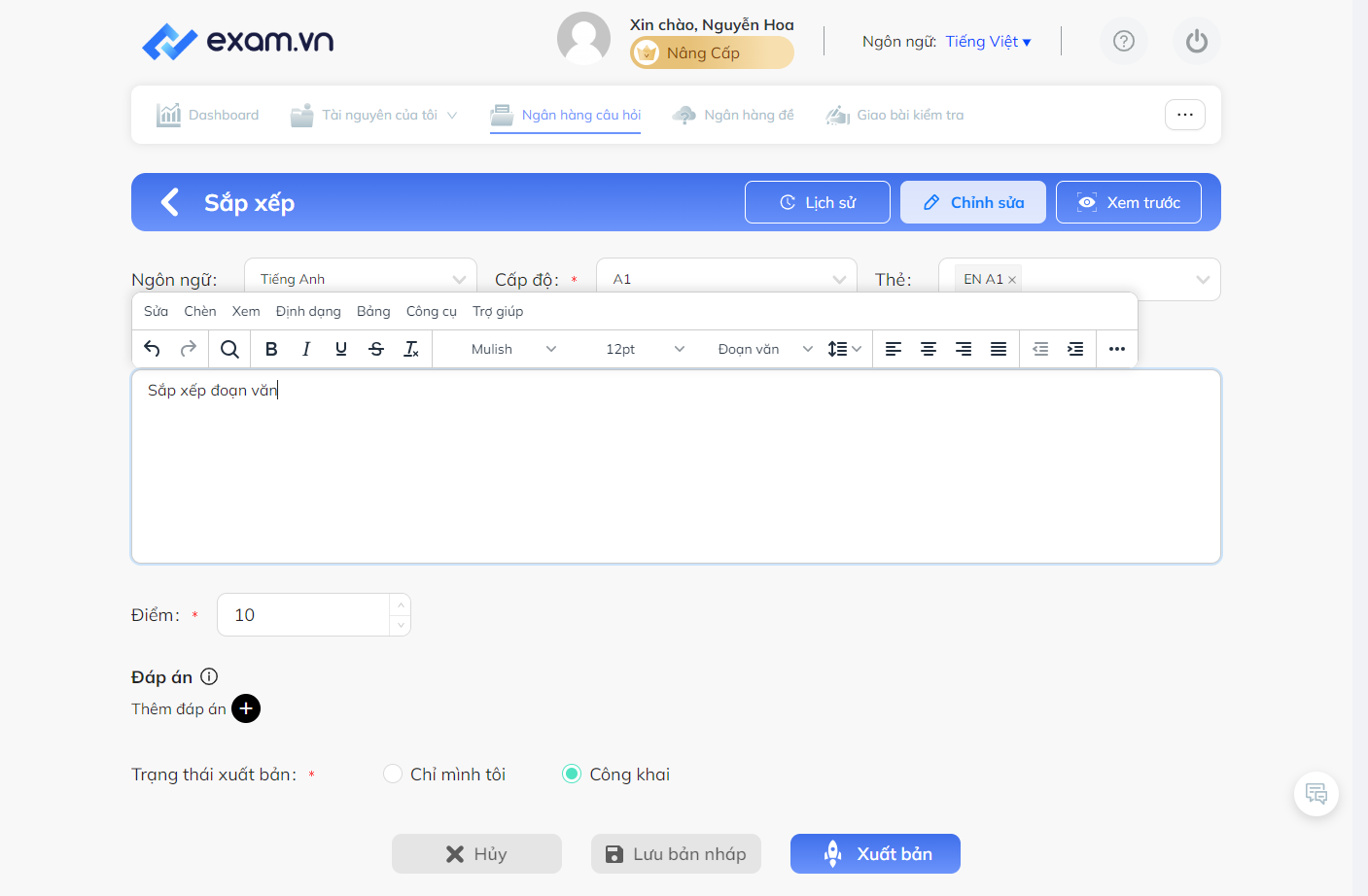Go to Ngân hàng đề tab
The image size is (1368, 896).
[x=733, y=115]
